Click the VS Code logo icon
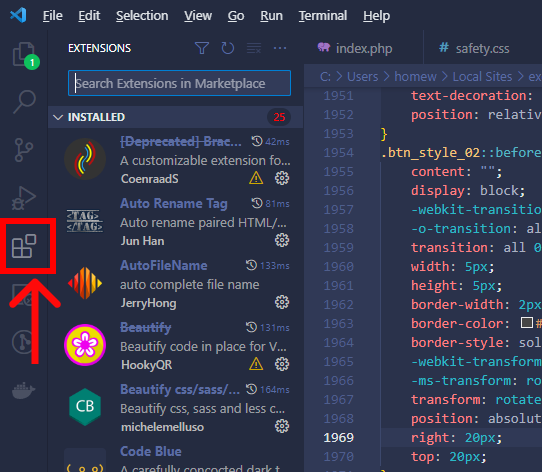This screenshot has height=472, width=542. tap(18, 16)
